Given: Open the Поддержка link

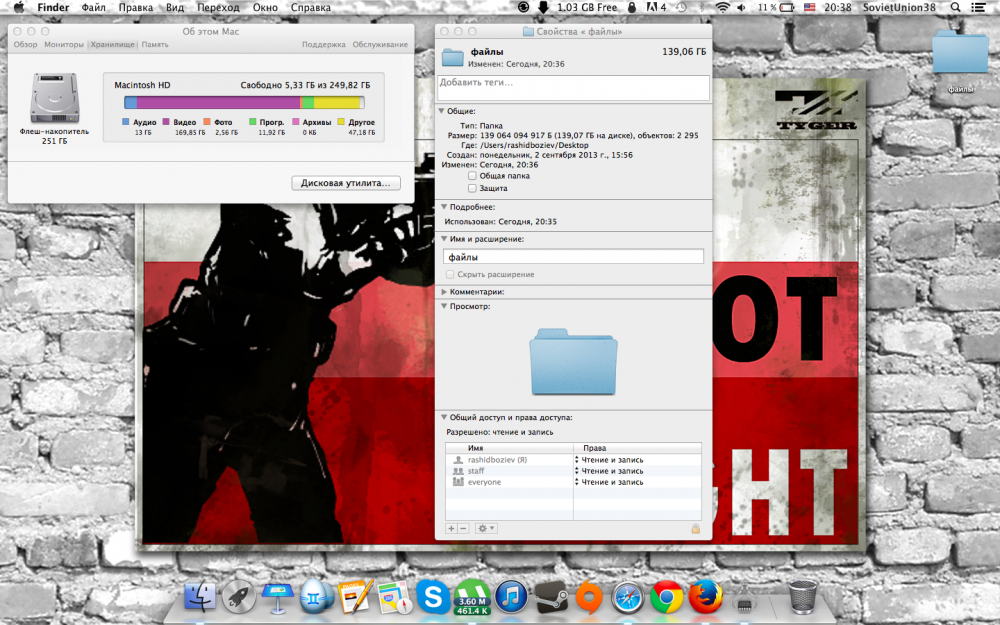Looking at the screenshot, I should tap(323, 45).
